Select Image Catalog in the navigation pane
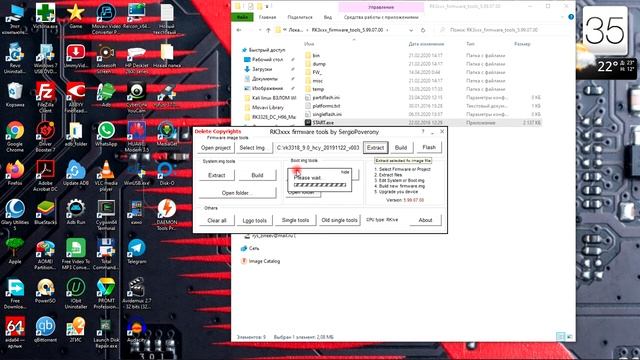Image resolution: width=640 pixels, height=360 pixels. pos(264,261)
